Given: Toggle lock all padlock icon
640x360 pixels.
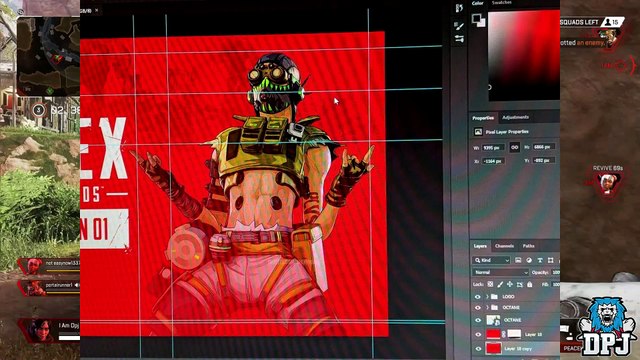Looking at the screenshot, I should point(530,284).
